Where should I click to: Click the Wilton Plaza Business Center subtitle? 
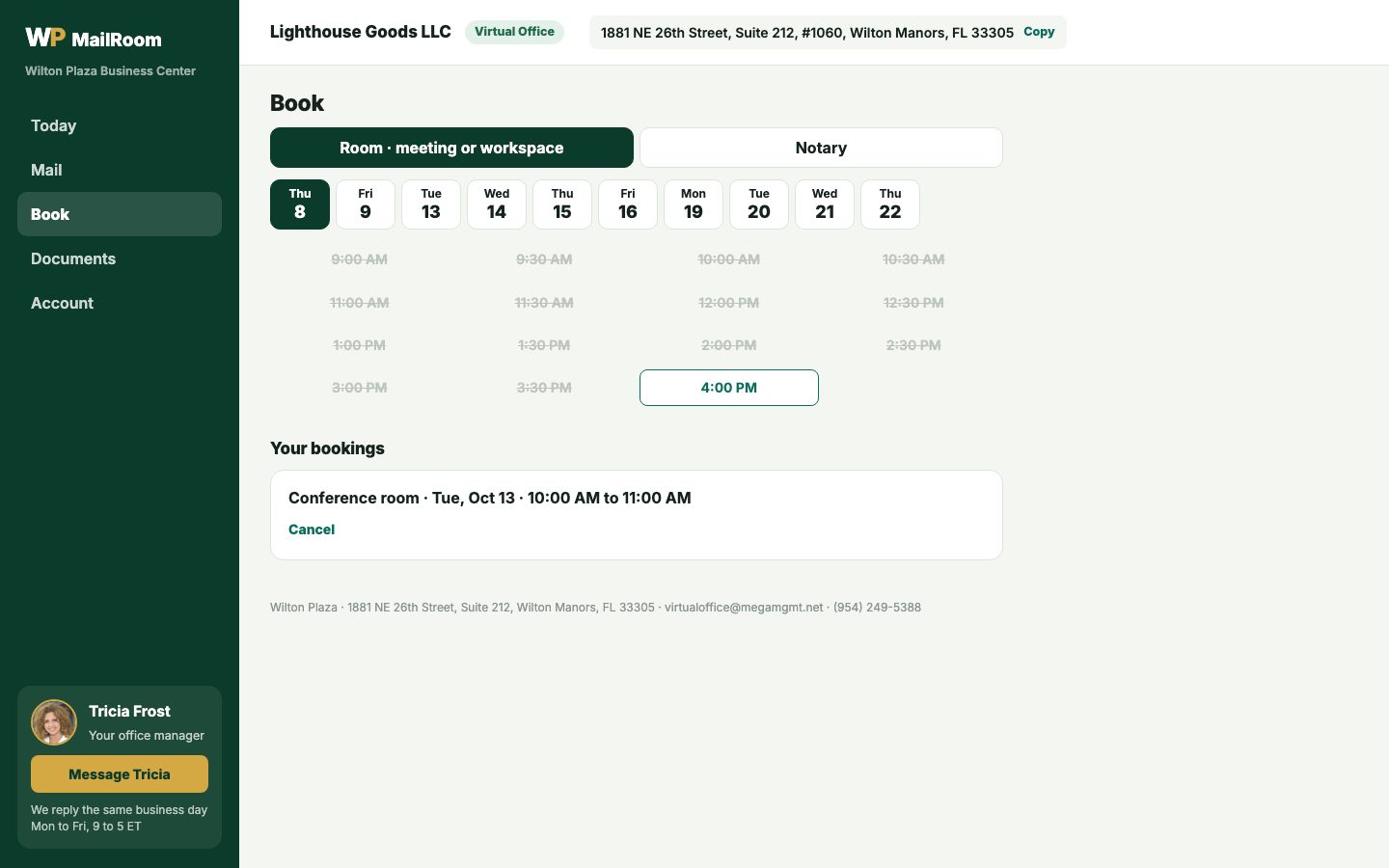tap(110, 71)
